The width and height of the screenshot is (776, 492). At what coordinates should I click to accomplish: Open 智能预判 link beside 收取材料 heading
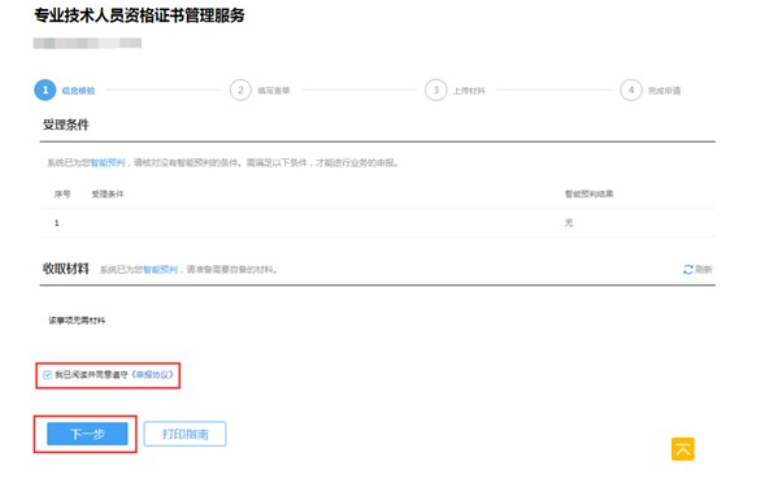160,270
